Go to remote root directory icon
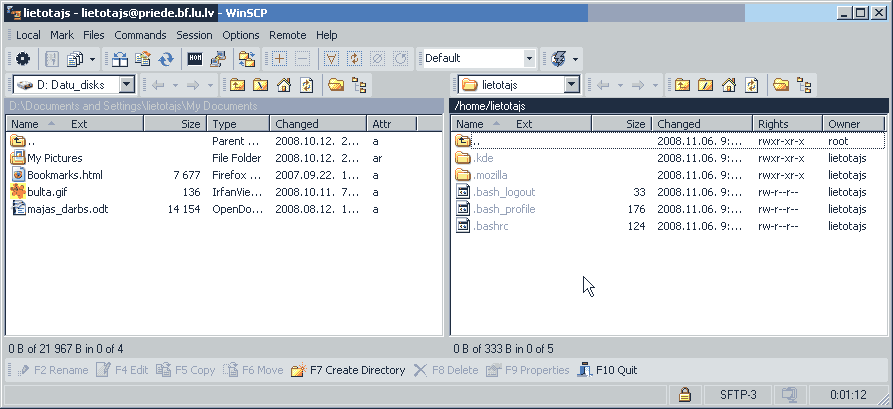This screenshot has height=409, width=893. click(x=706, y=85)
